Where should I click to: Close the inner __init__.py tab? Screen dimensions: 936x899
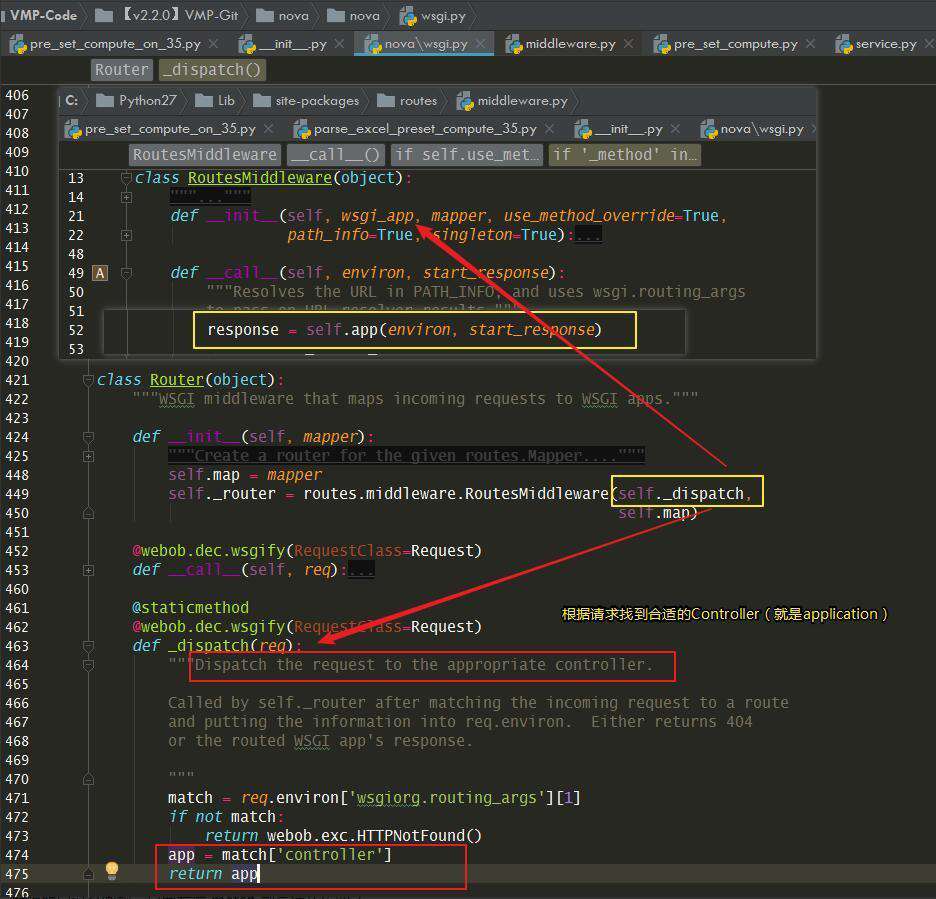click(x=675, y=128)
